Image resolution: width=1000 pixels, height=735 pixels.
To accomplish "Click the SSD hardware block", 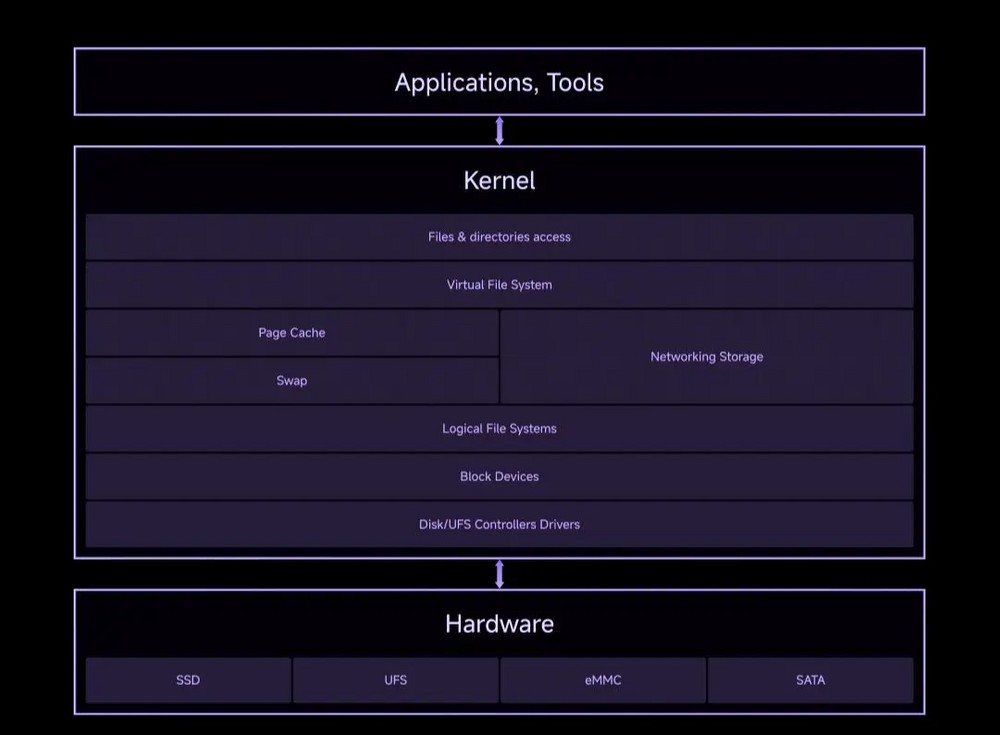I will click(188, 680).
